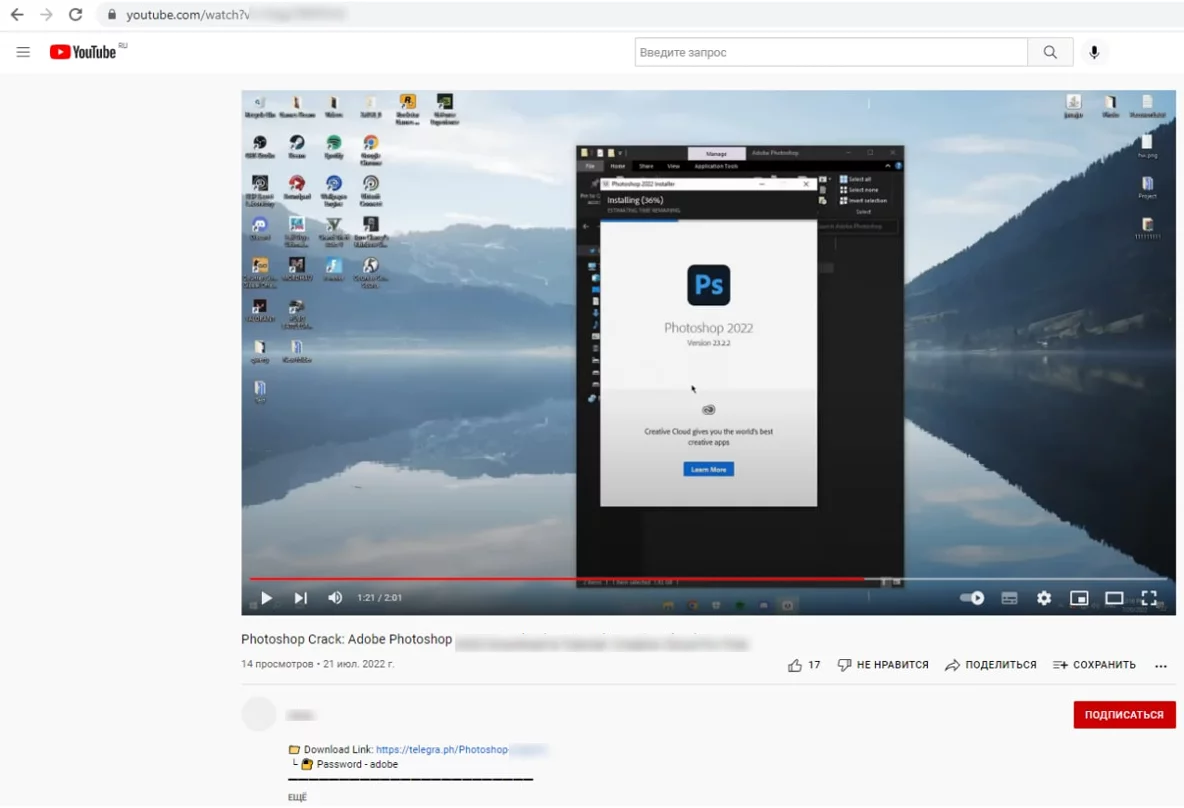The height and width of the screenshot is (808, 1184).
Task: Open the miniplayer from player controls
Action: coord(1079,598)
